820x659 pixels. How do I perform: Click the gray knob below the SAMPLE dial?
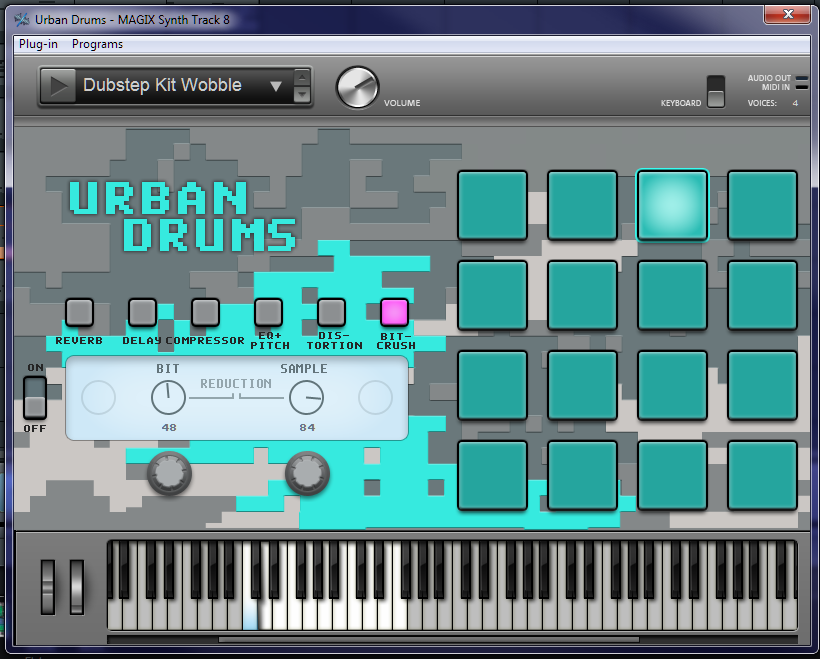307,473
